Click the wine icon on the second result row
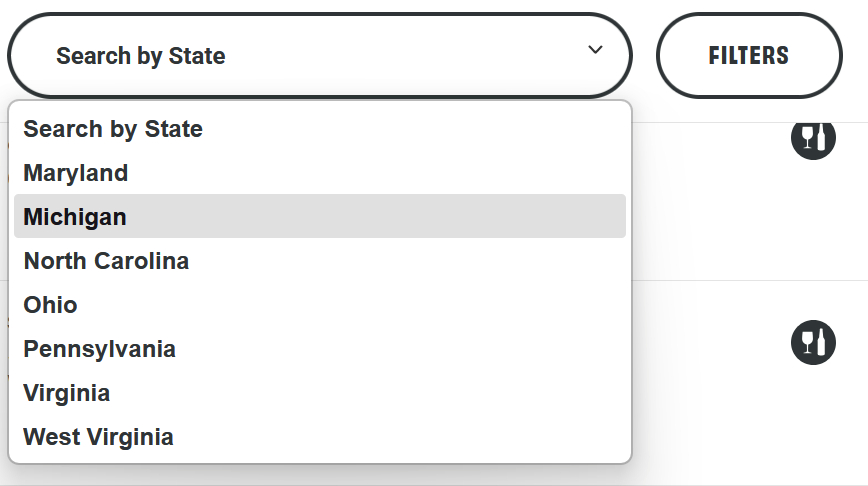The height and width of the screenshot is (486, 868). tap(813, 342)
